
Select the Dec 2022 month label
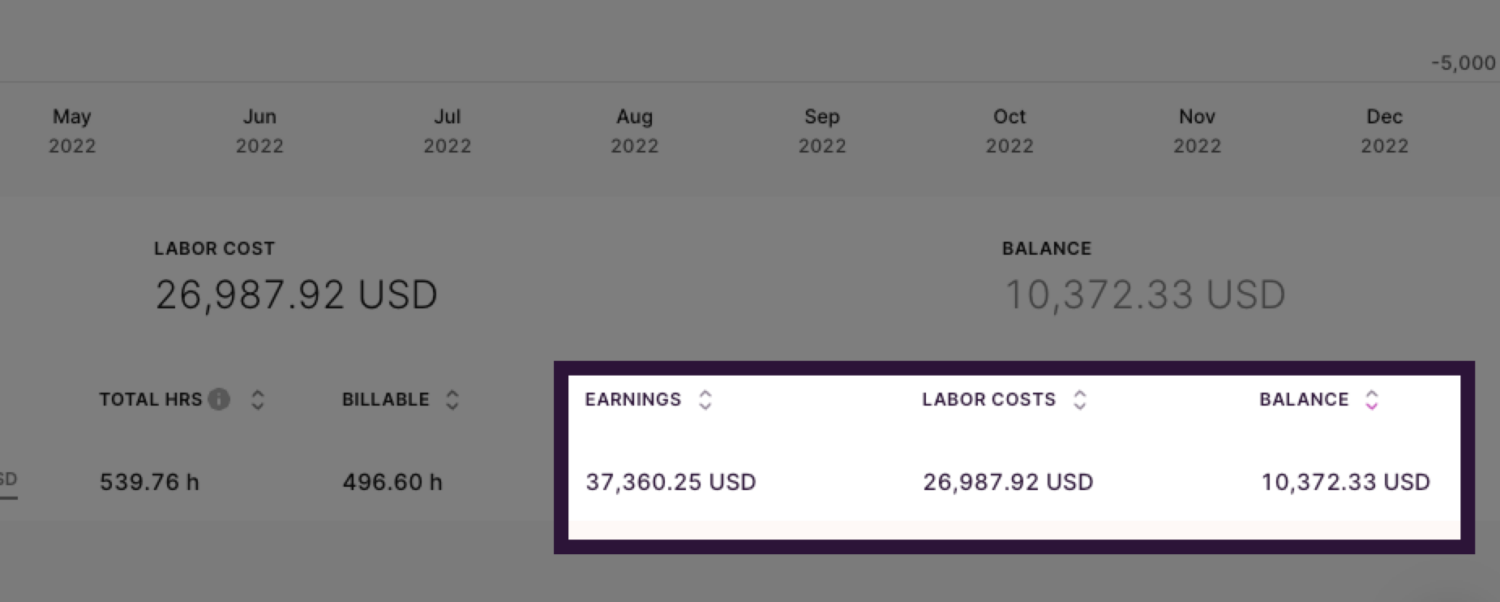(1384, 130)
